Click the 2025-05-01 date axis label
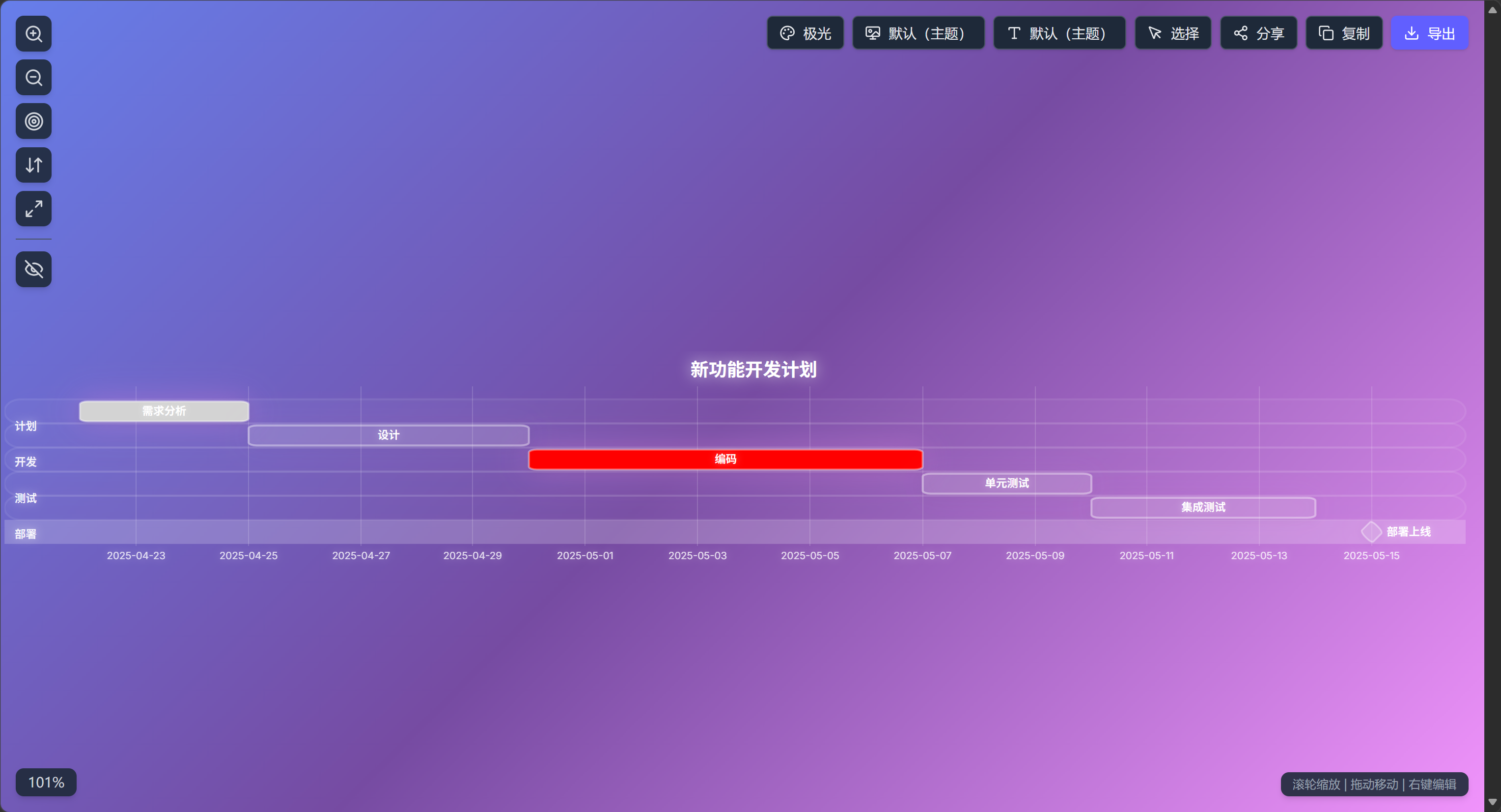Screen dimensions: 1501x812 pyautogui.click(x=585, y=556)
